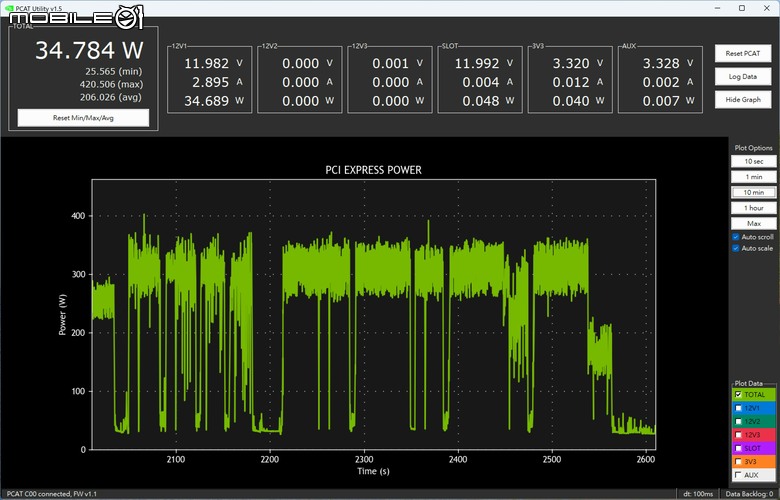Click the Data Backlog status entry
780x500 pixels.
750,494
